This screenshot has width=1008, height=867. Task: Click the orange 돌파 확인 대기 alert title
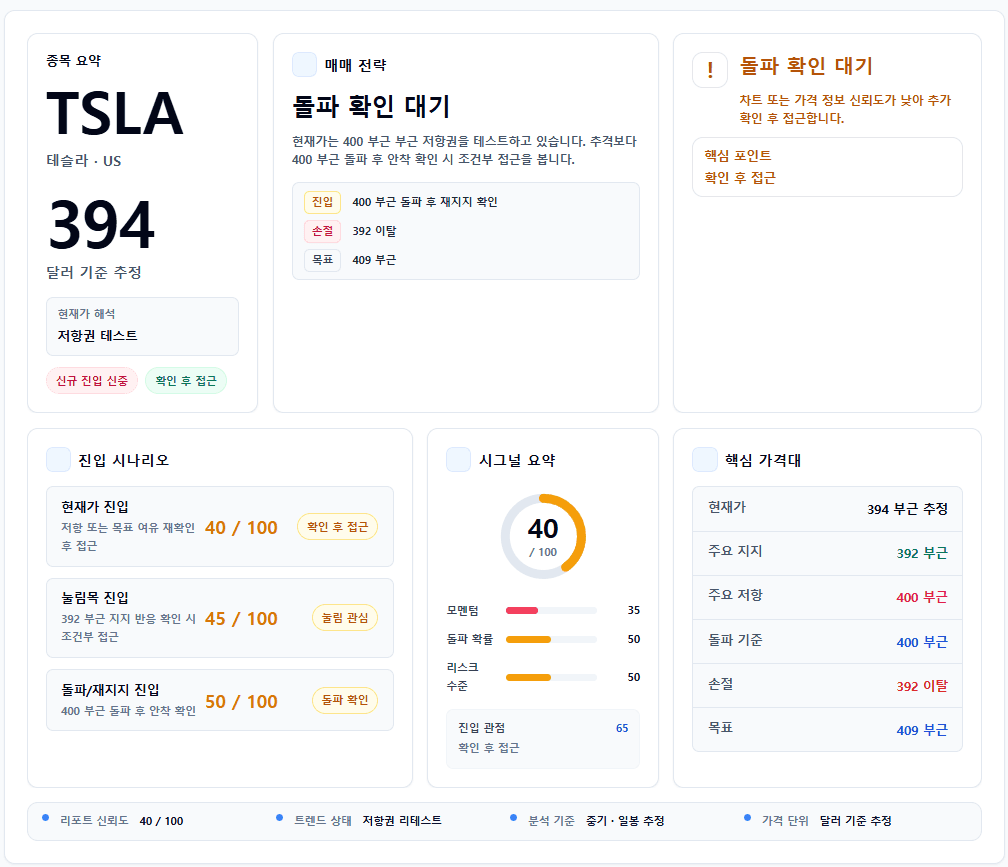(x=806, y=66)
